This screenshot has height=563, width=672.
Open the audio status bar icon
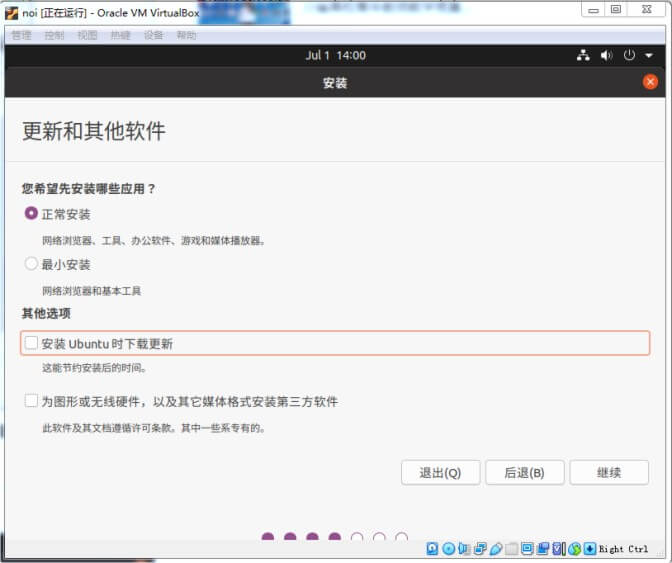(x=464, y=548)
